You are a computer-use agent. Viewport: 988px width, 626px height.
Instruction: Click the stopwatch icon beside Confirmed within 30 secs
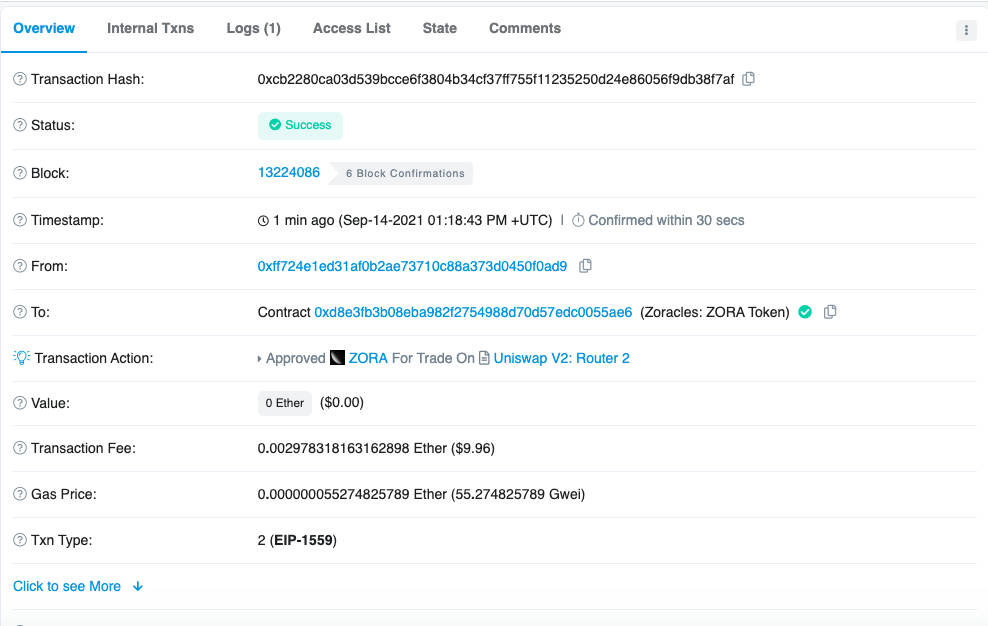point(578,220)
